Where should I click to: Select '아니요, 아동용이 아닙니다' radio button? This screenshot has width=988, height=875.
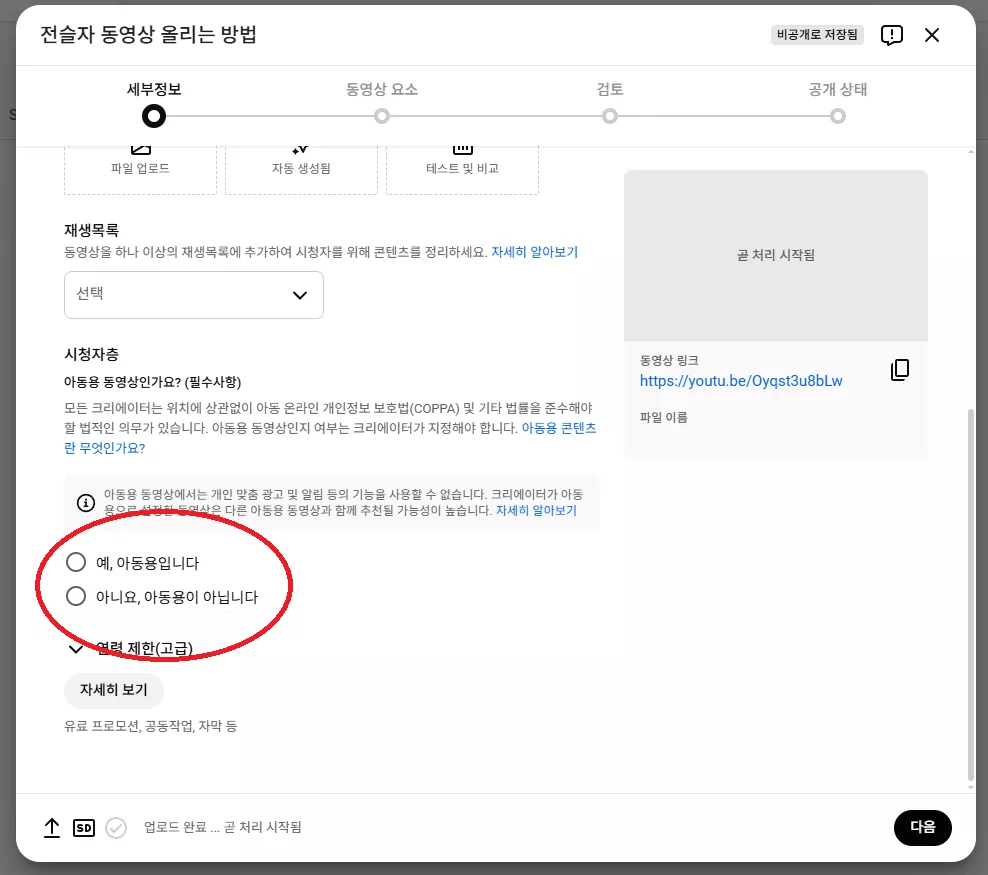(76, 596)
